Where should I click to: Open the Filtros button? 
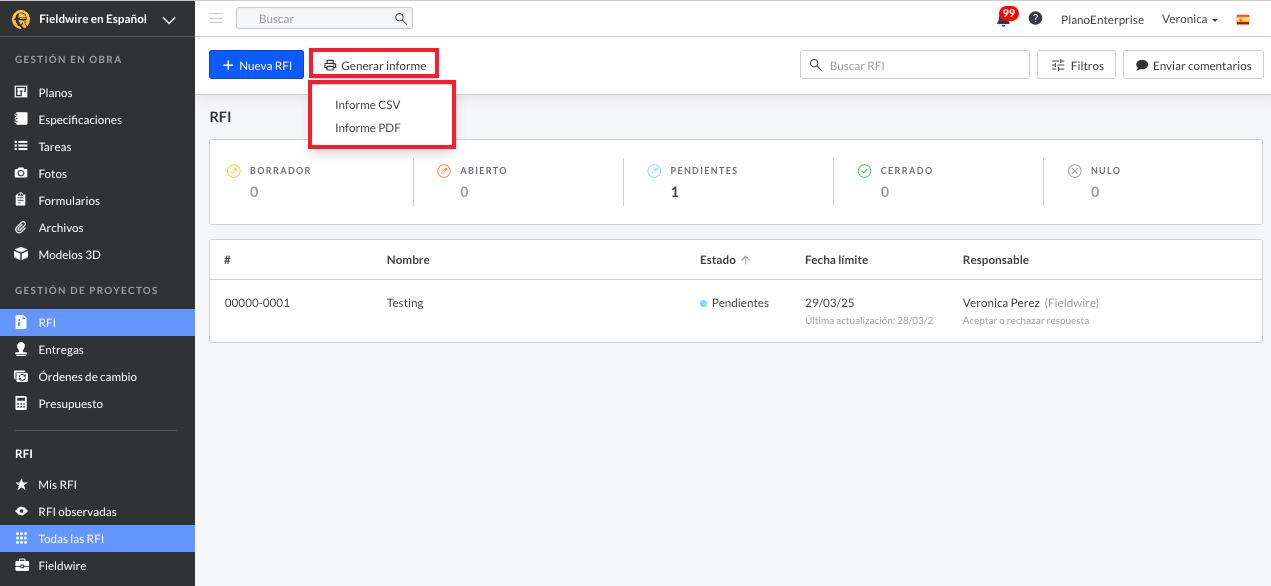1077,65
